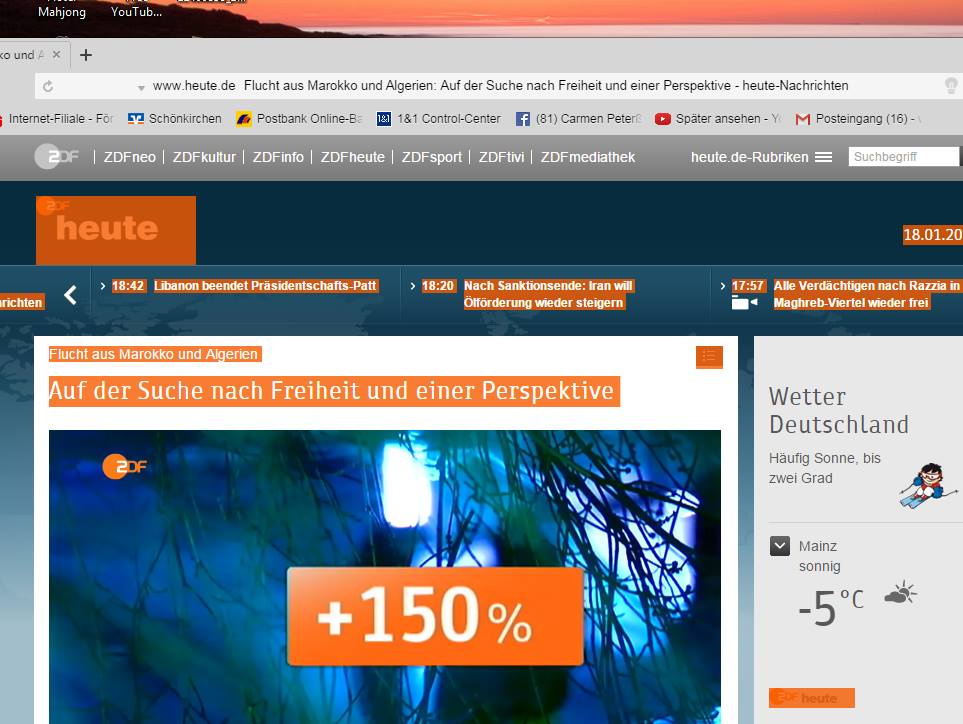
Task: Select ZDFsport in the top navigation
Action: click(431, 157)
